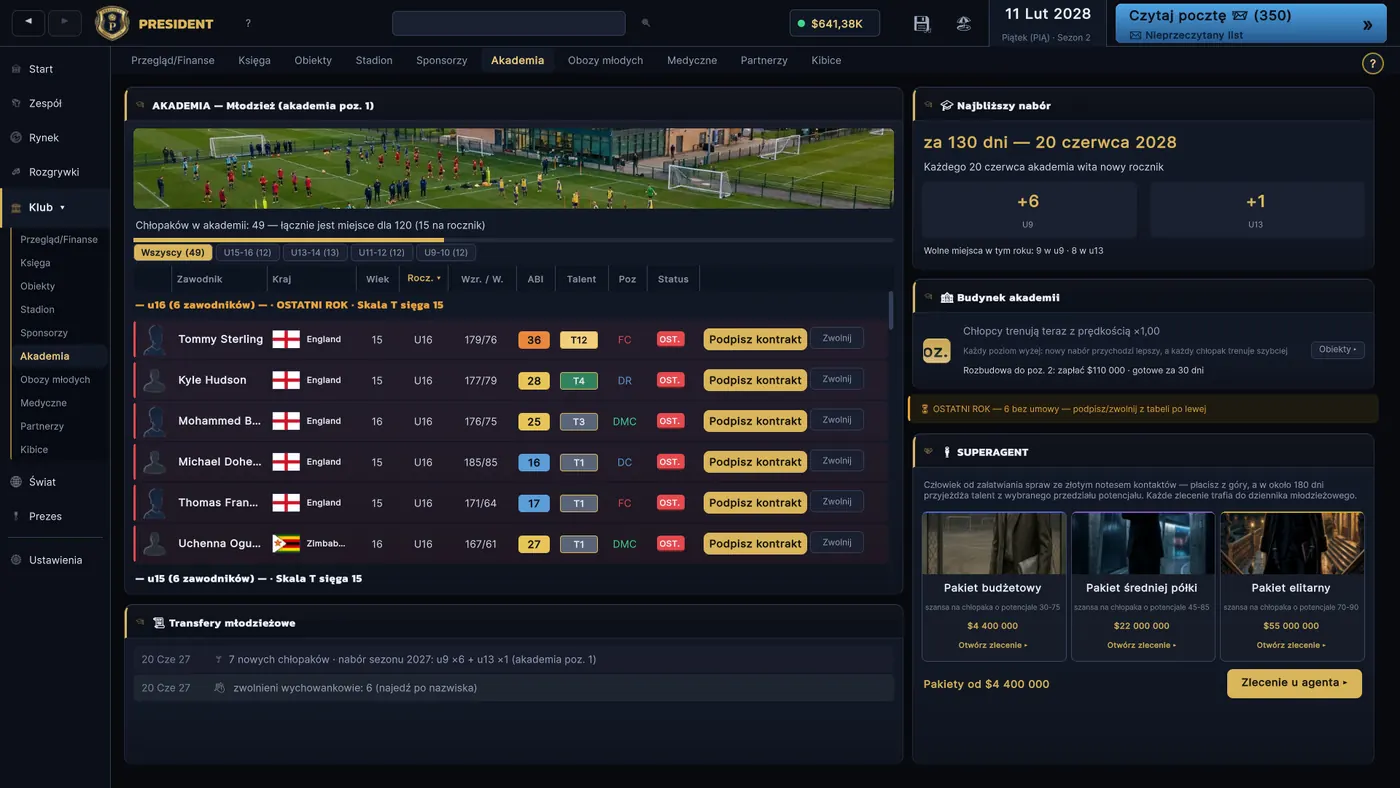Open order for Pakiet budżetowy
The width and height of the screenshot is (1400, 788).
992,645
